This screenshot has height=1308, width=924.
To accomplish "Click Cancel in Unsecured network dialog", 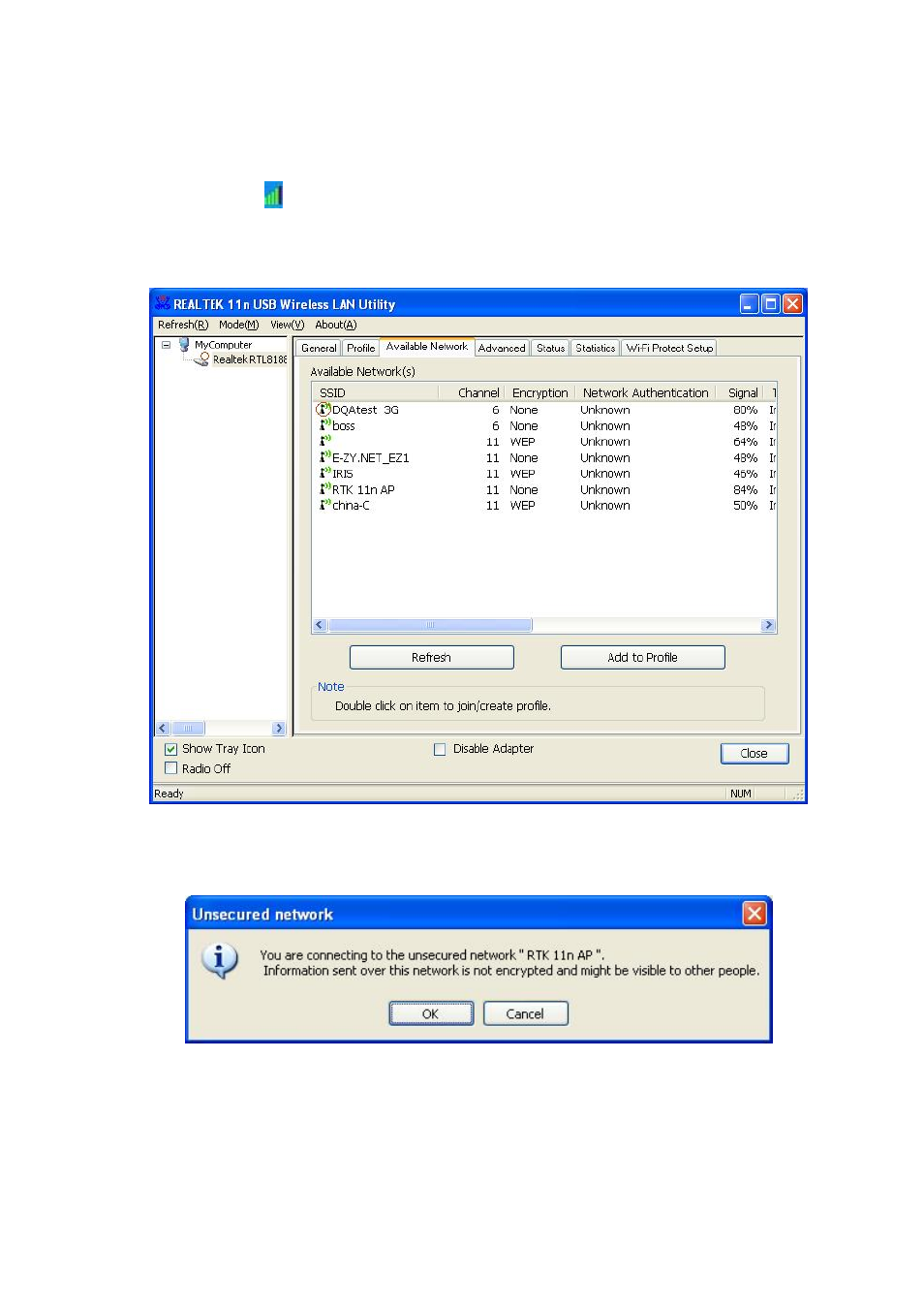I will (525, 1013).
